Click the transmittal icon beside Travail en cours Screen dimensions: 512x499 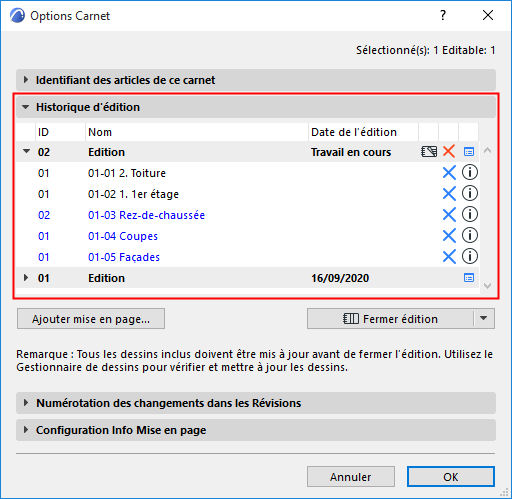pyautogui.click(x=429, y=152)
